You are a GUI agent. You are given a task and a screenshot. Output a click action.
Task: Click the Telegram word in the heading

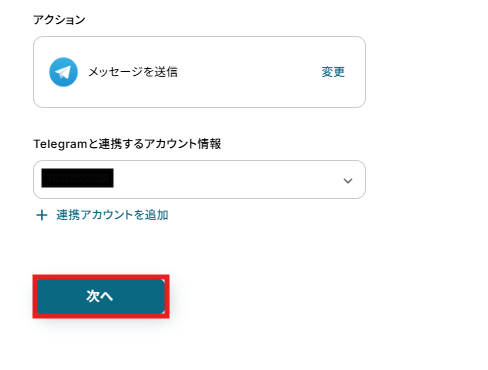60,144
